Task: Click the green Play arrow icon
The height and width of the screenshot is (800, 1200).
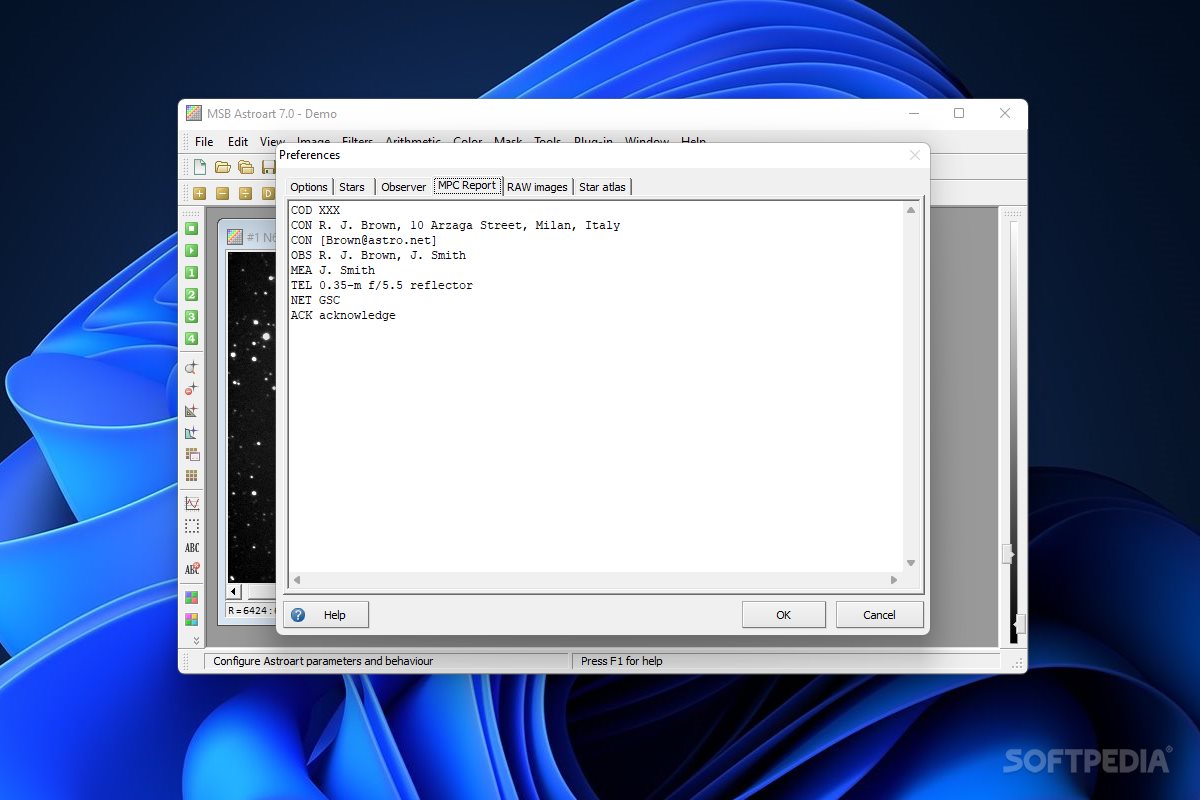Action: click(x=191, y=250)
